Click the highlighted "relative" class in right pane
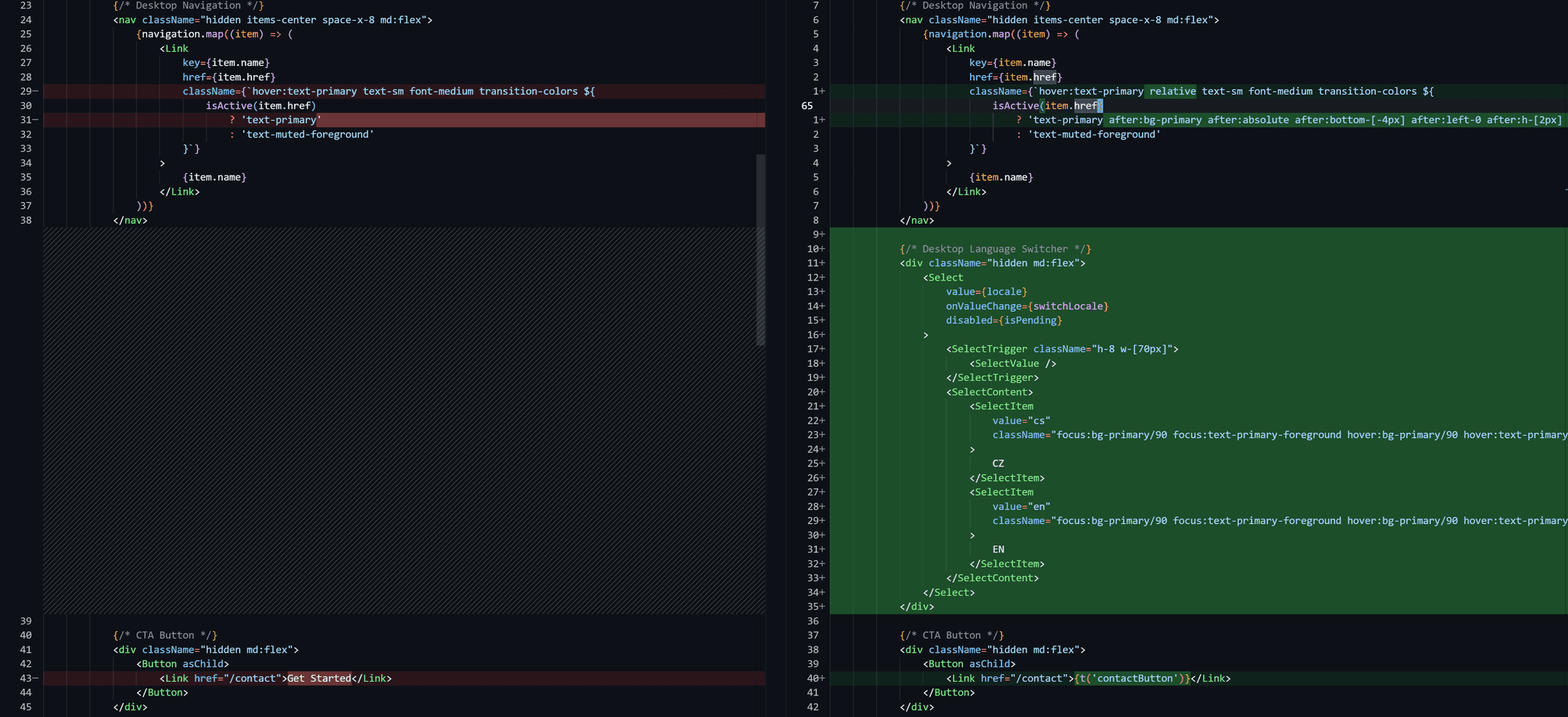The height and width of the screenshot is (717, 1568). coord(1172,91)
